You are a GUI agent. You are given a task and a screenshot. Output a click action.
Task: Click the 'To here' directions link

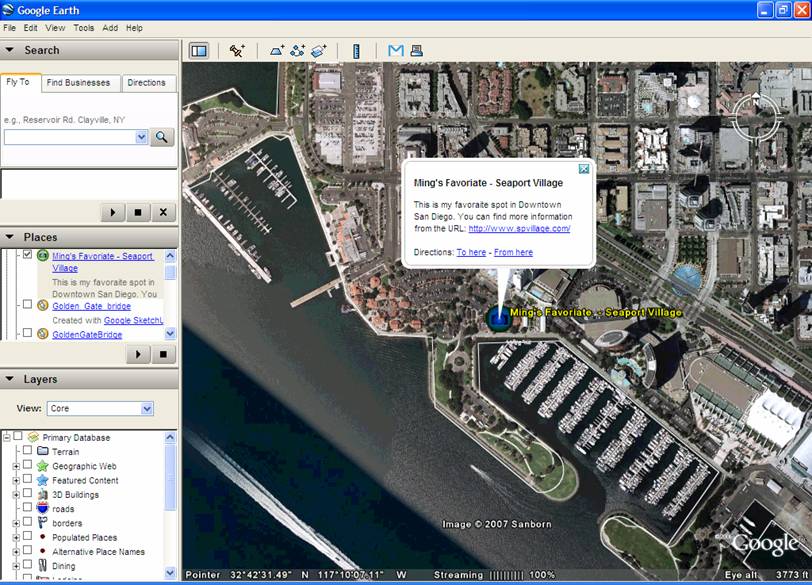coord(471,252)
